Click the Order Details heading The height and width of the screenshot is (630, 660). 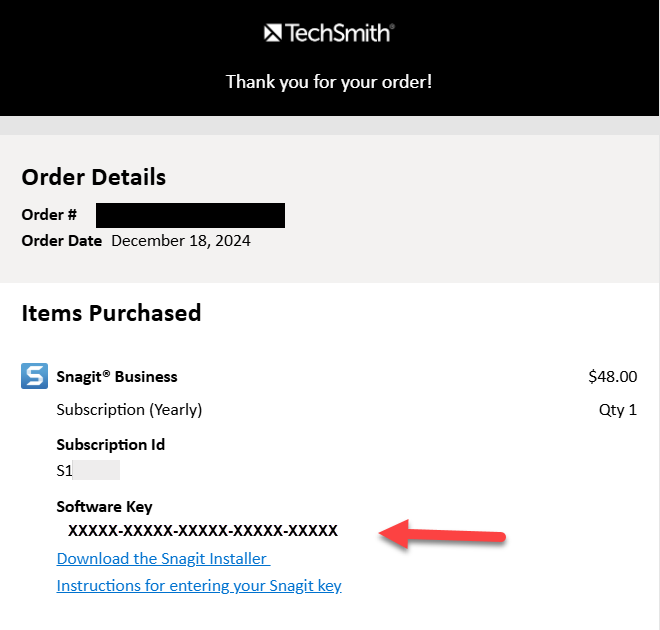click(x=94, y=177)
